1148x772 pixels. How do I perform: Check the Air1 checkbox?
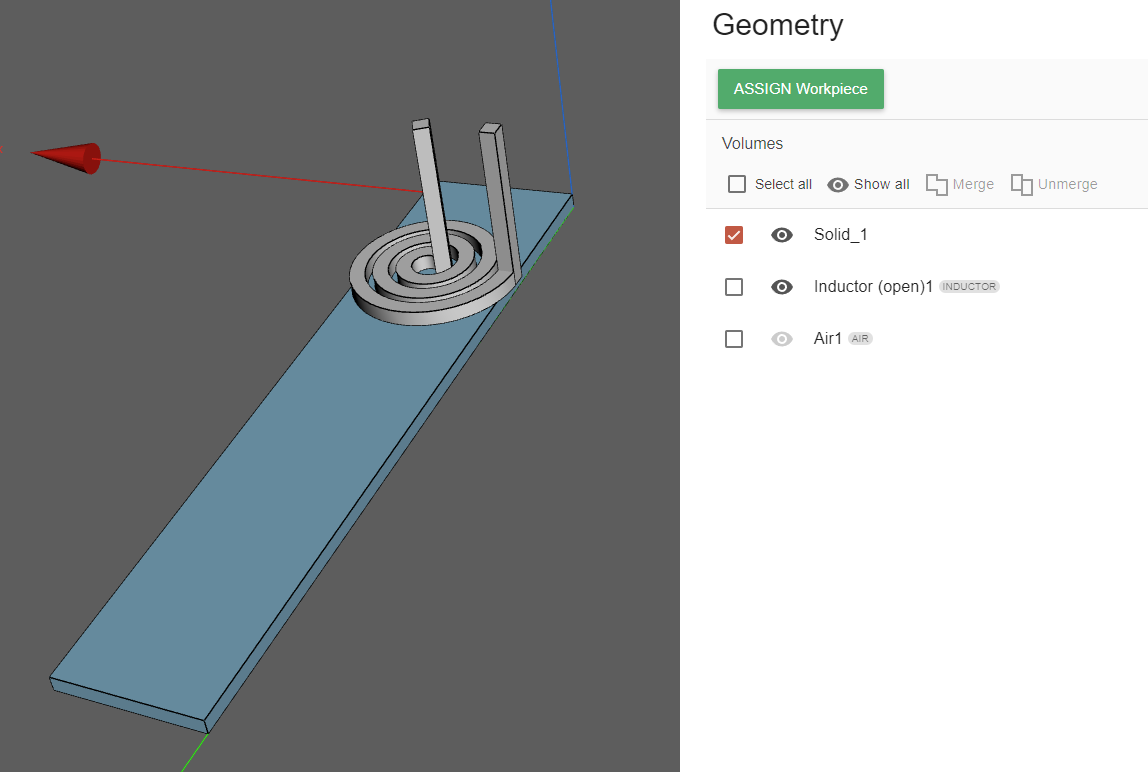coord(734,339)
